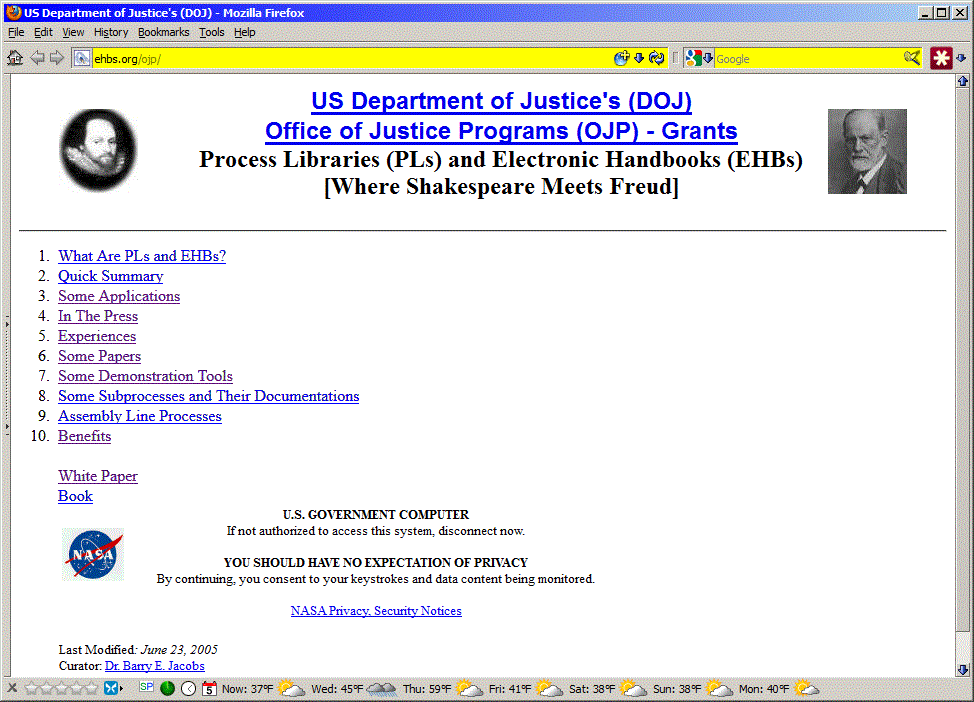The height and width of the screenshot is (702, 974).
Task: Open Some Subprocesses and Their Documentations link
Action: 209,396
